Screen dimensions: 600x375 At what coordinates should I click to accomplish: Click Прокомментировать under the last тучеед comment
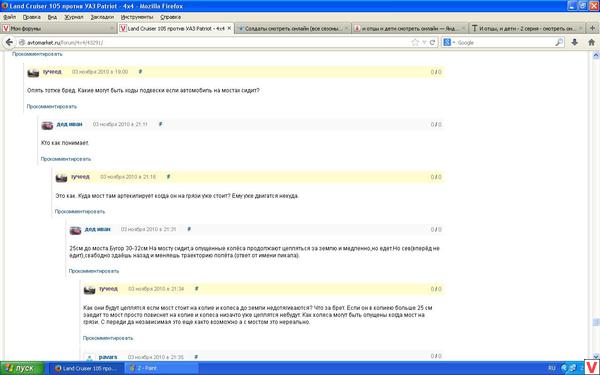click(108, 338)
